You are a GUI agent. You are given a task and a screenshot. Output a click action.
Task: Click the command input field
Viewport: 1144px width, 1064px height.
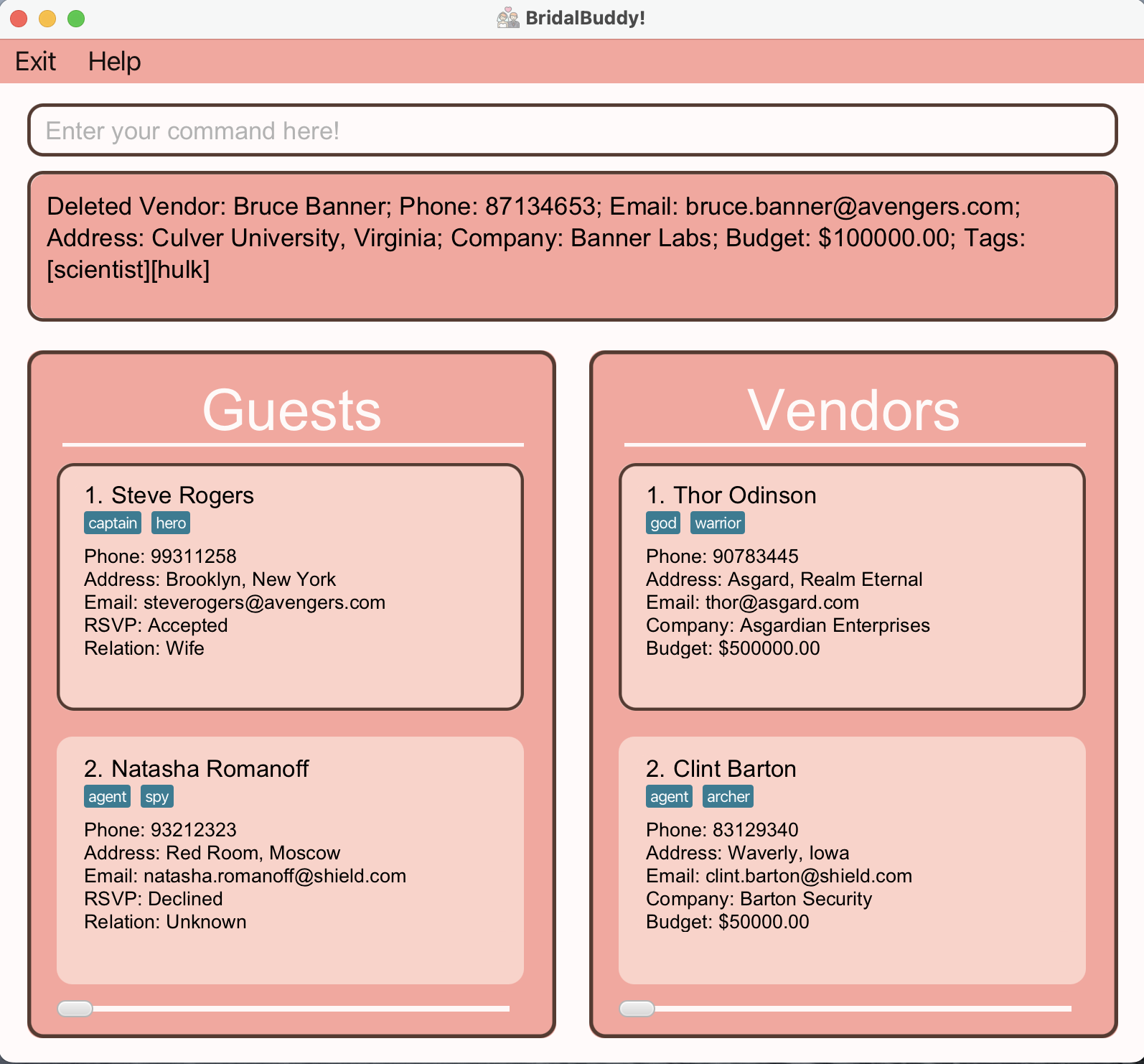pyautogui.click(x=572, y=130)
